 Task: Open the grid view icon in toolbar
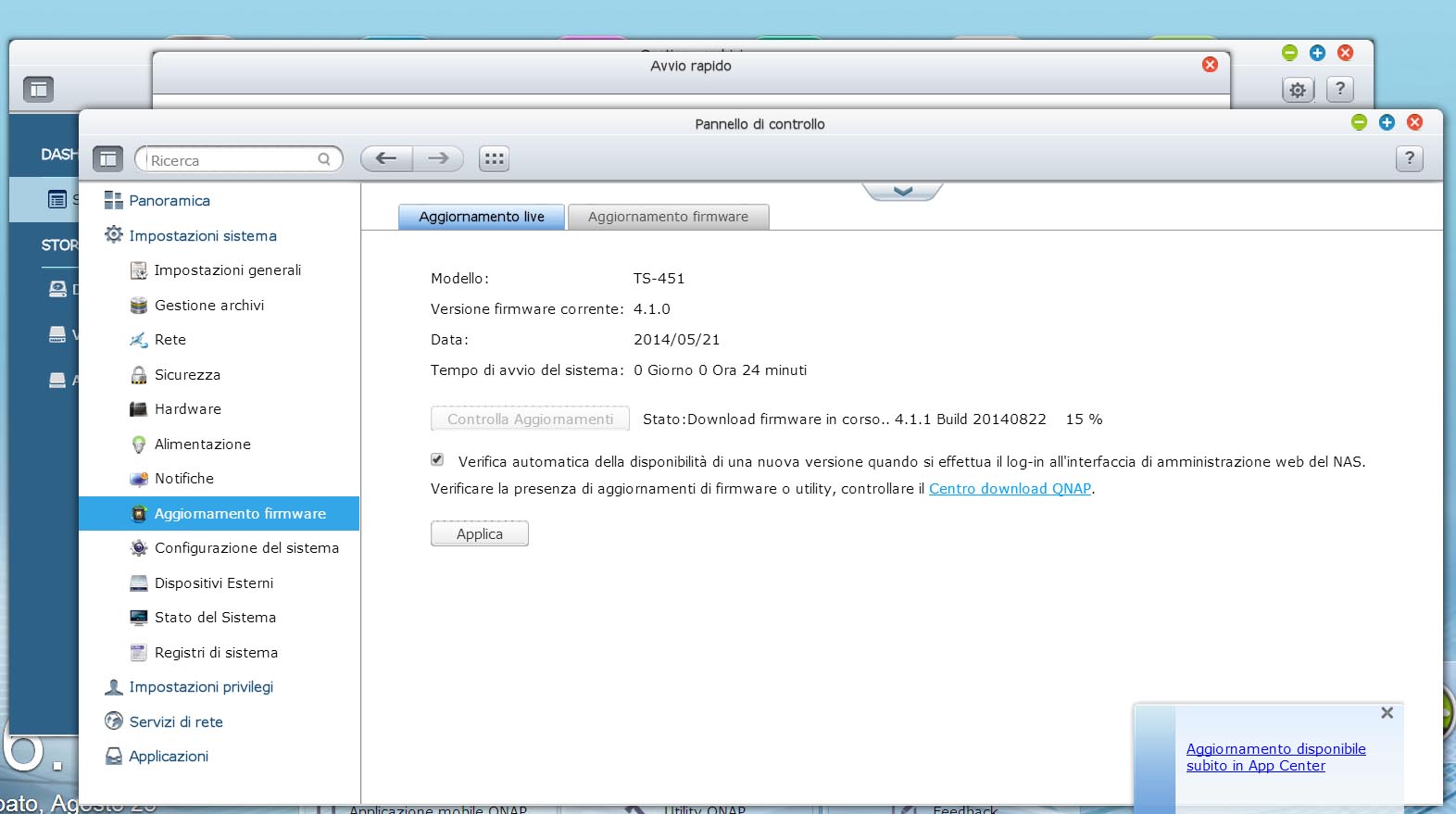coord(495,159)
